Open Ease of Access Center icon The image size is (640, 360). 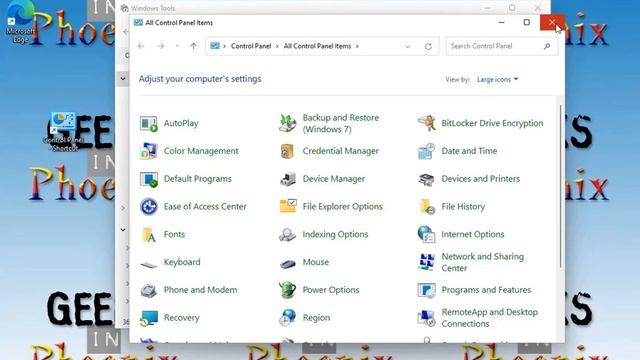click(149, 207)
